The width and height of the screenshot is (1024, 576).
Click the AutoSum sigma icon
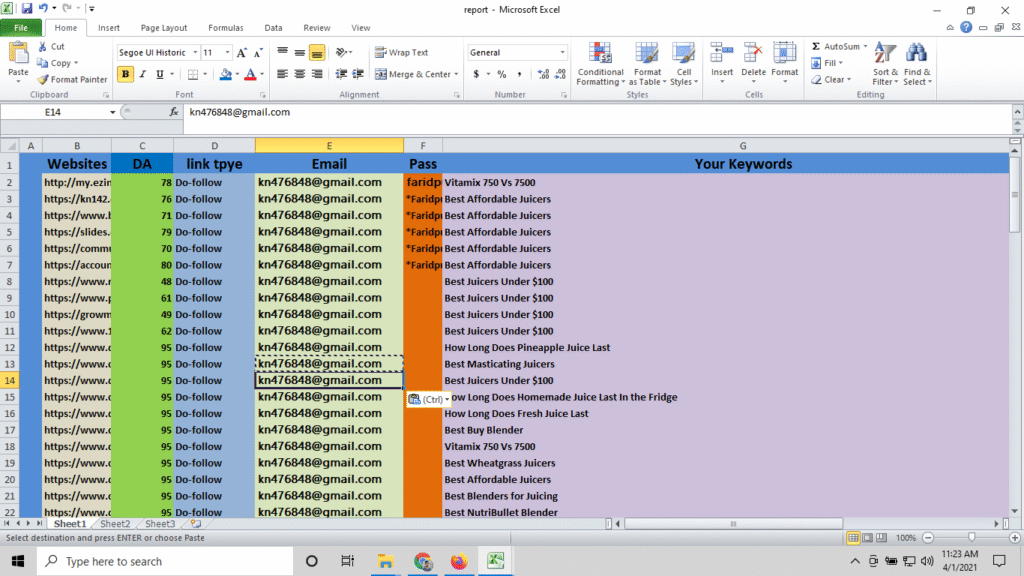(816, 47)
